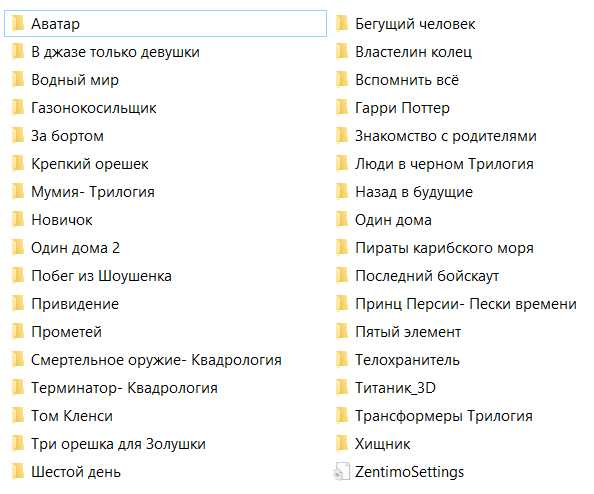This screenshot has height=494, width=594.
Task: Click the Принц Персии- Пески времени label
Action: [x=466, y=304]
